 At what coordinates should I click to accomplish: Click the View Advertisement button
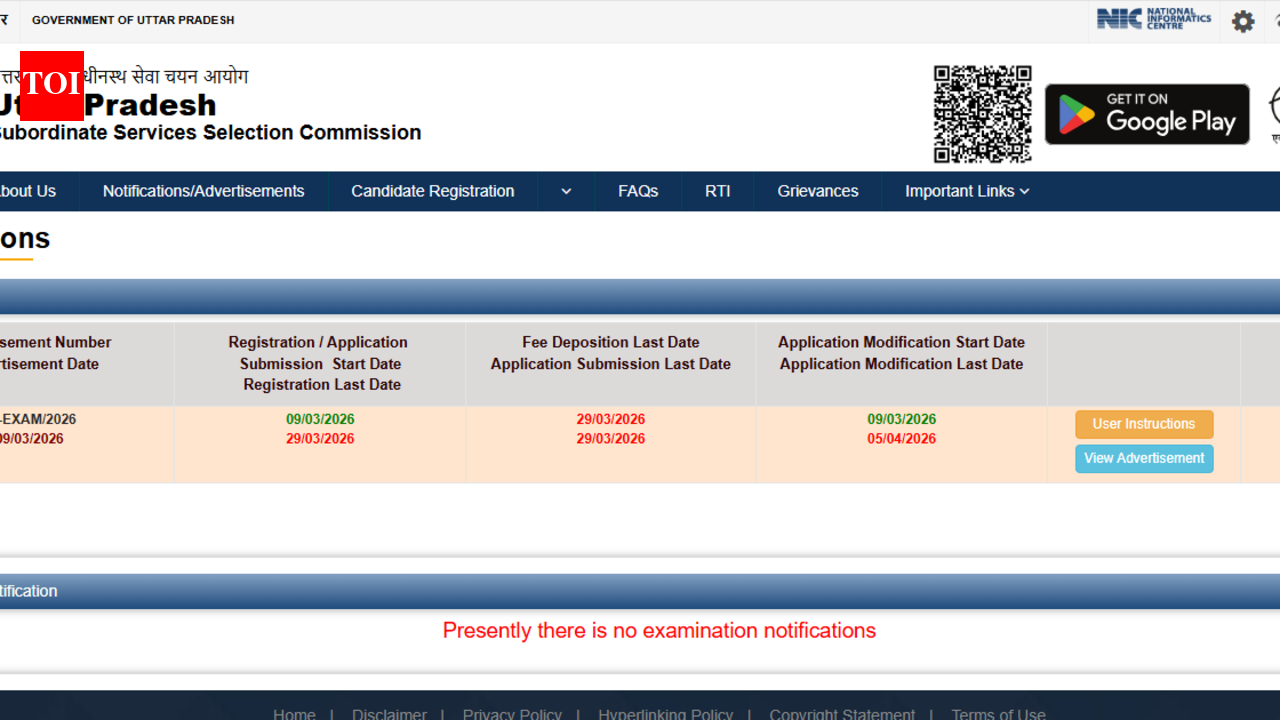(x=1144, y=458)
